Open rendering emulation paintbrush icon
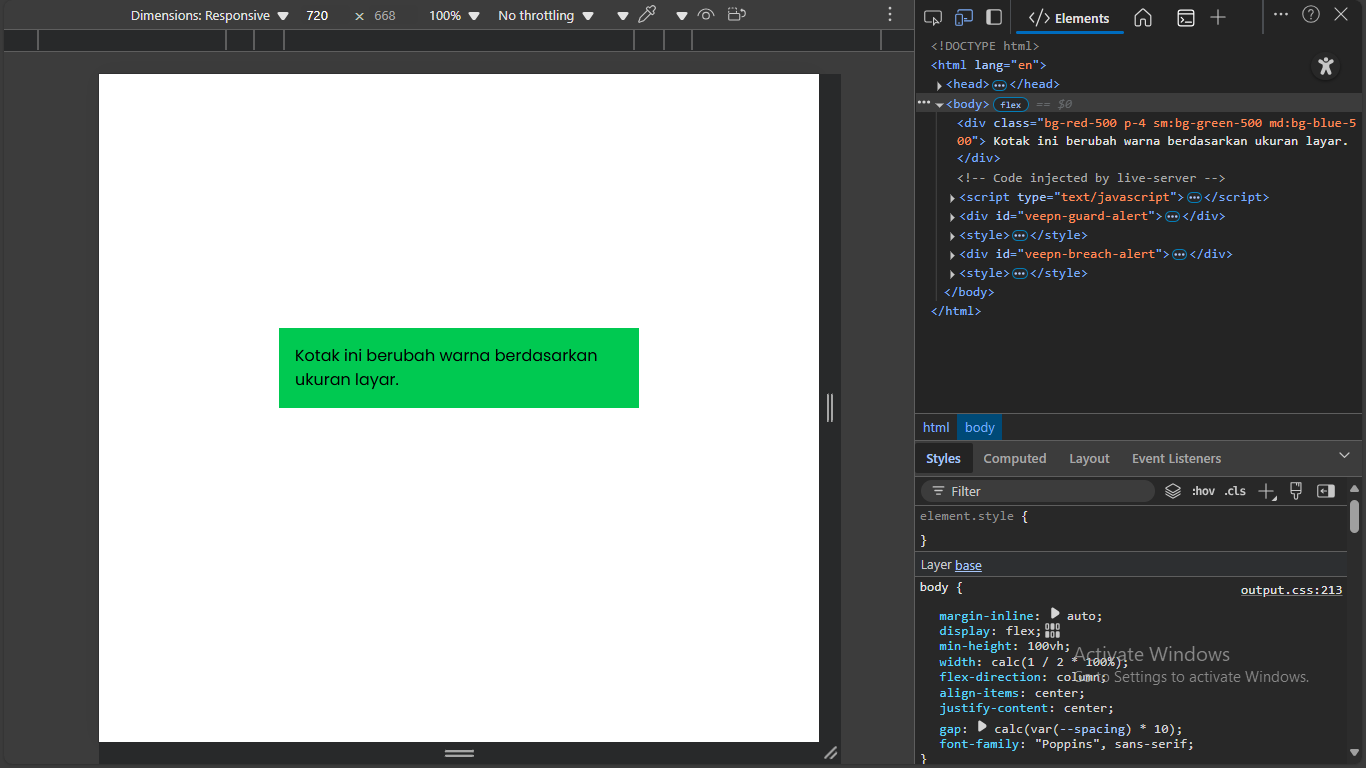 coord(1296,491)
